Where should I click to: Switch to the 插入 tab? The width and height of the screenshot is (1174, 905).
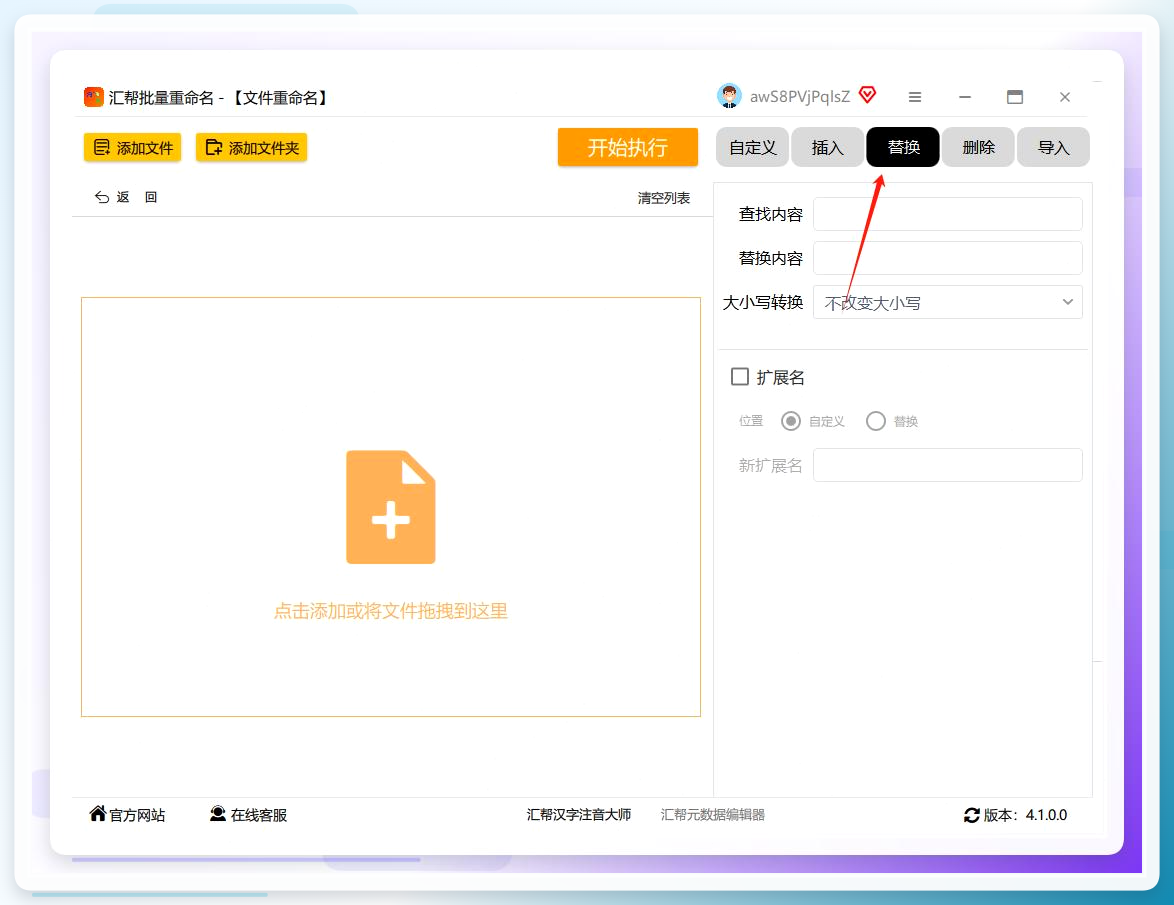coord(827,147)
